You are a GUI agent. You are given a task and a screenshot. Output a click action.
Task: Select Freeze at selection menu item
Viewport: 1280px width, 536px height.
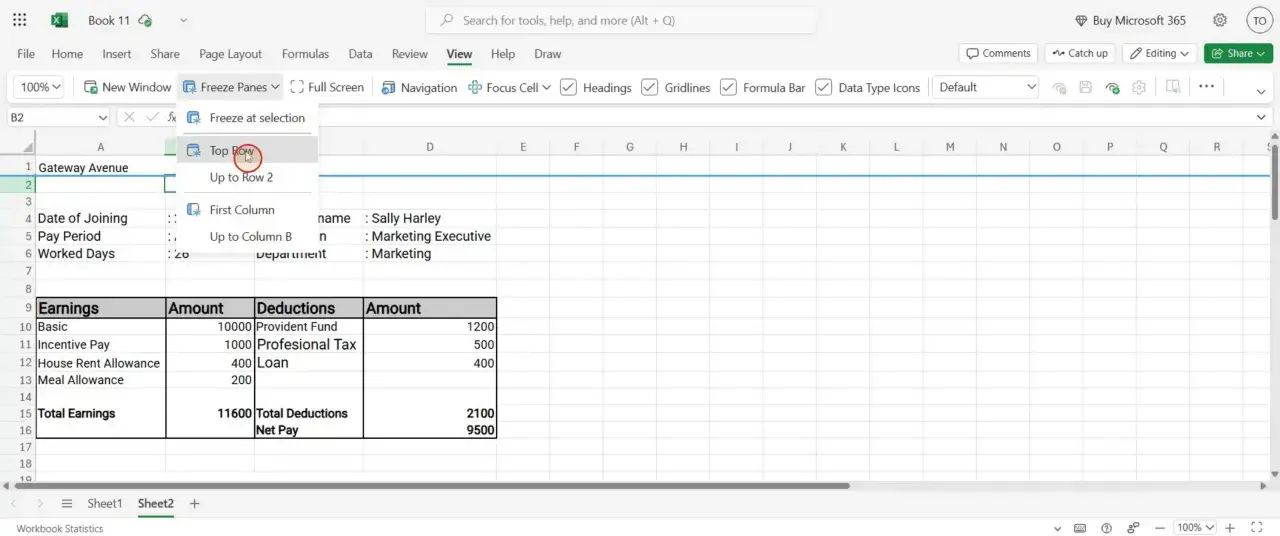247,118
